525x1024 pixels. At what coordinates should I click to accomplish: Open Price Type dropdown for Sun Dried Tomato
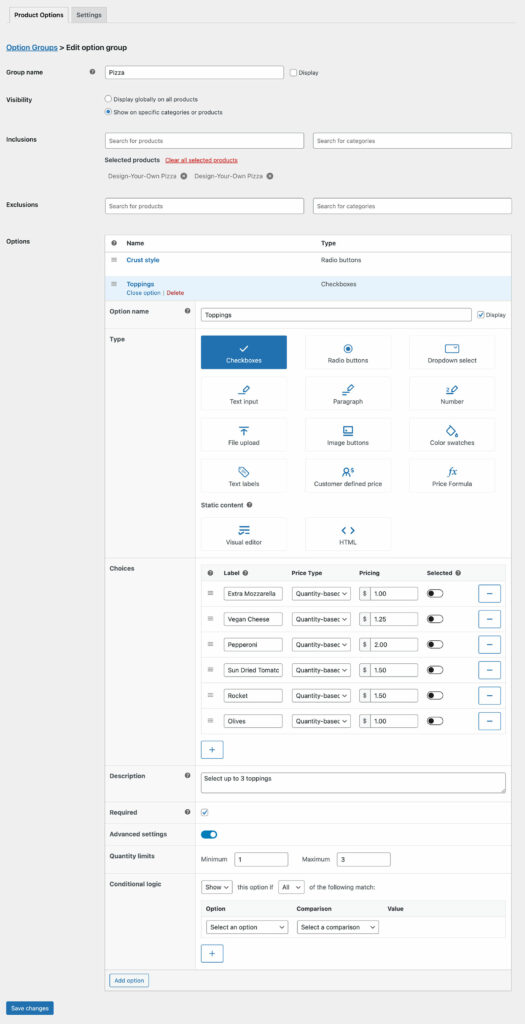coord(321,670)
